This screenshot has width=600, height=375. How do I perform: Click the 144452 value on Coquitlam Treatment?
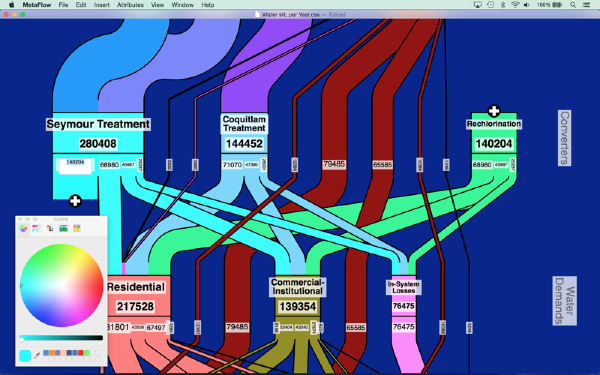tap(244, 143)
